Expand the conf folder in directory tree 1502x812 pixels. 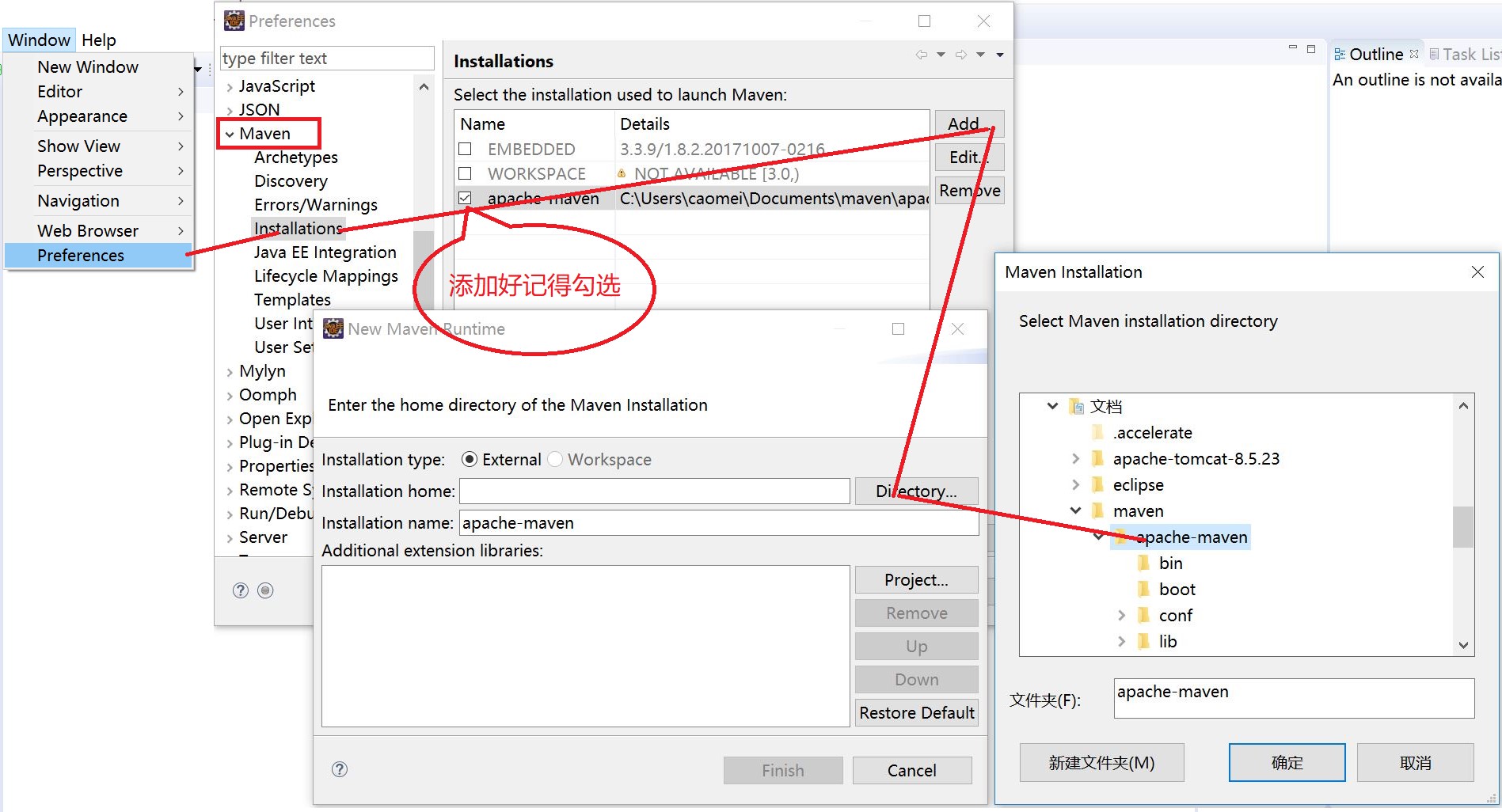click(x=1121, y=616)
